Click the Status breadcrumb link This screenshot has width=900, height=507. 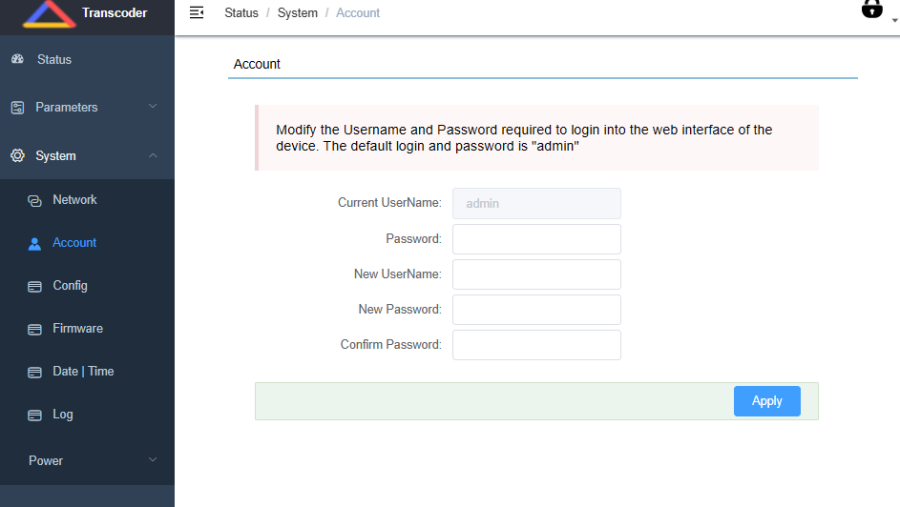(x=241, y=13)
